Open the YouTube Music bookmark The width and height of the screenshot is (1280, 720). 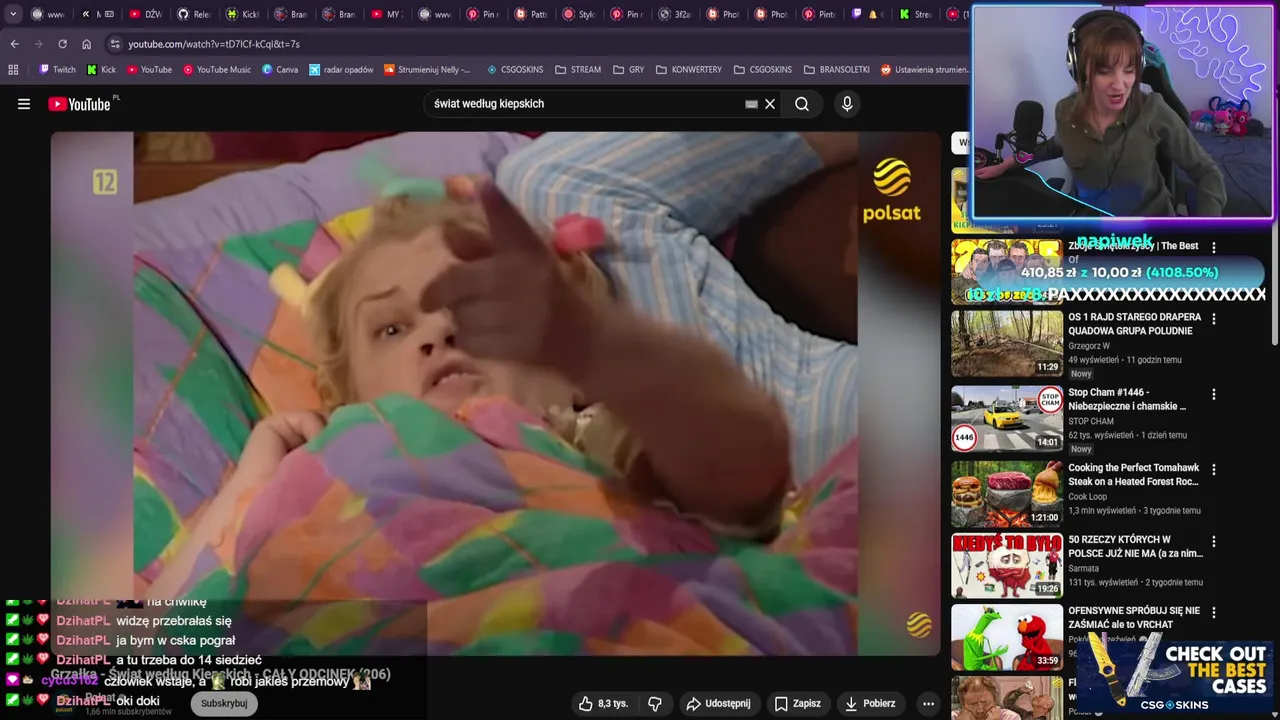click(217, 70)
